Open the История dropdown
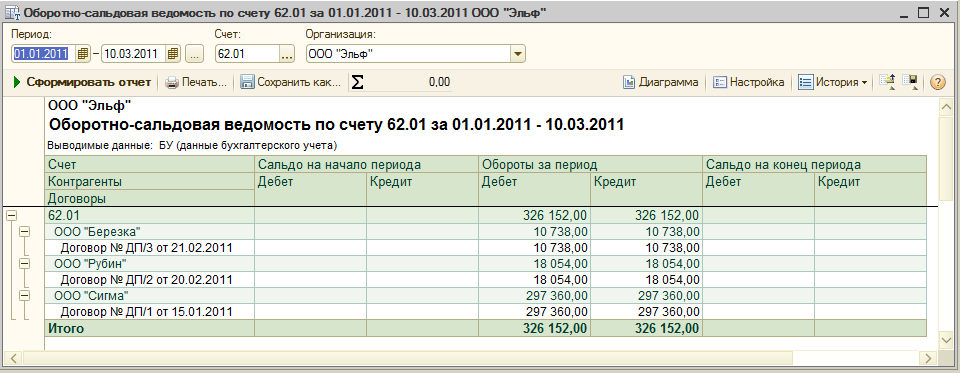This screenshot has height=373, width=960. 833,82
